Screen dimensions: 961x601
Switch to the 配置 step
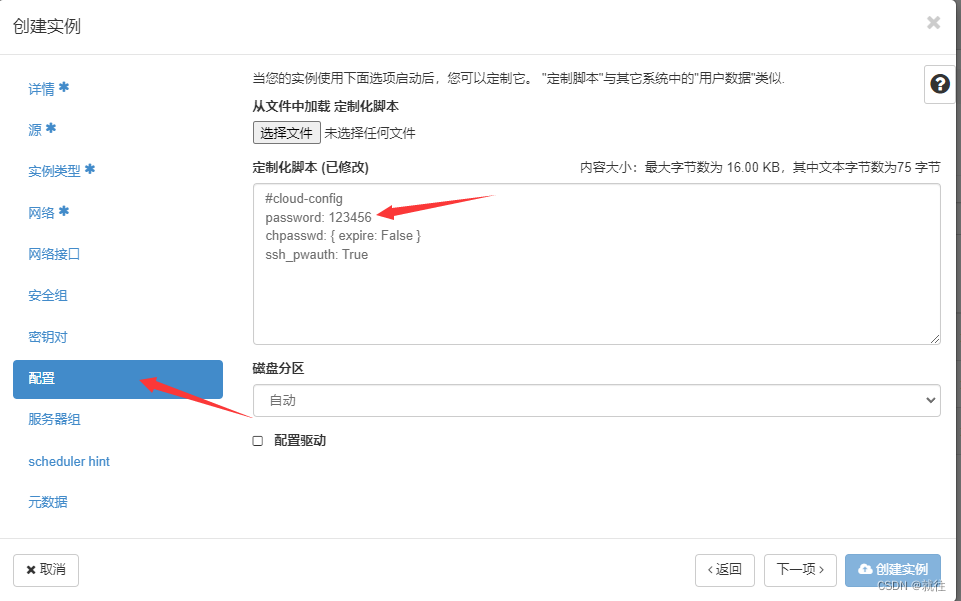[47, 379]
